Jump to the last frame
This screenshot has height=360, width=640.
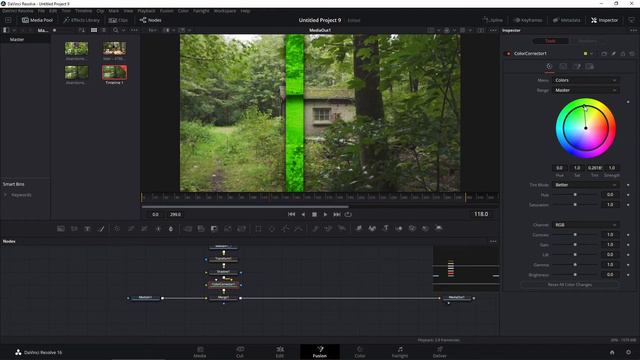(x=337, y=214)
